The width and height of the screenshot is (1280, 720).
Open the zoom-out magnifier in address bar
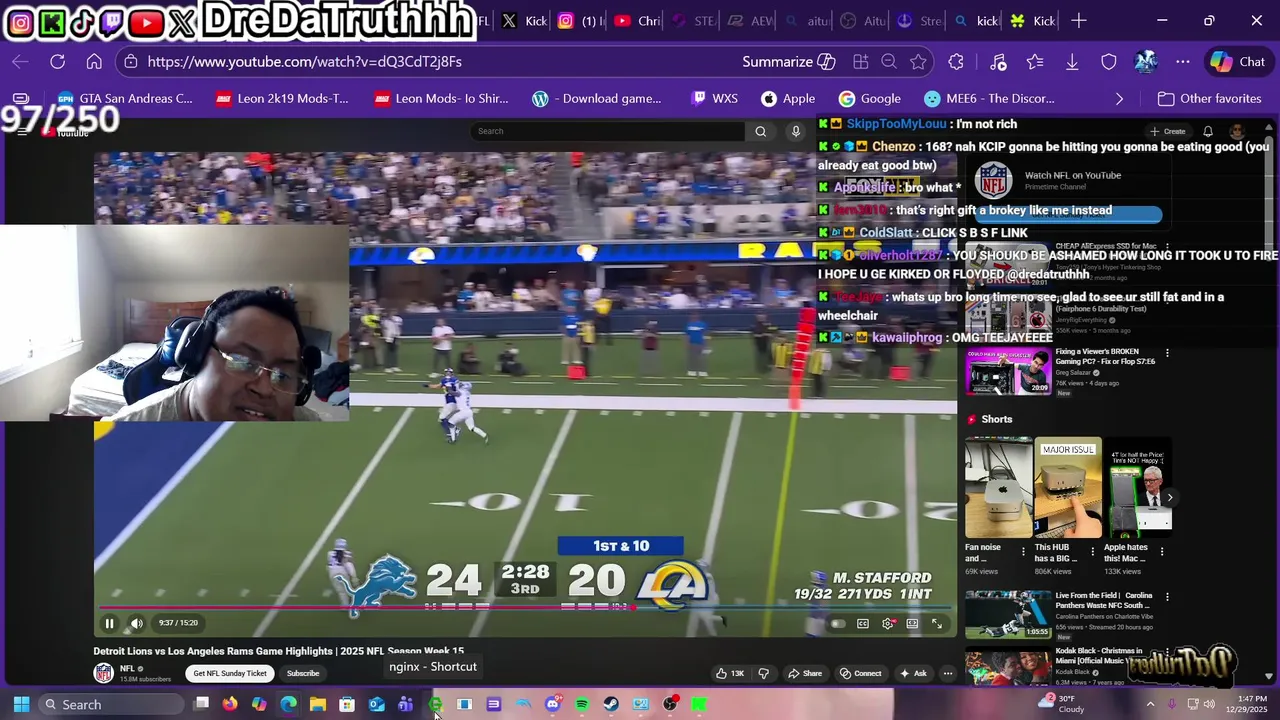(889, 62)
